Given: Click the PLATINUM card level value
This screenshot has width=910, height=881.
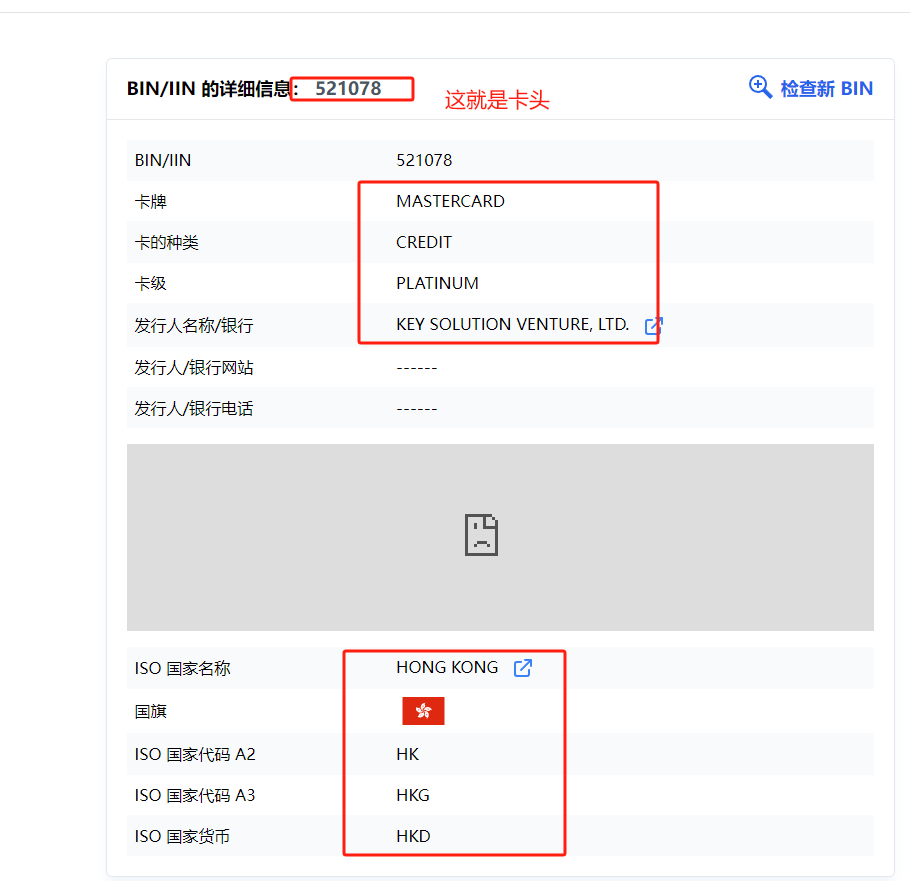Looking at the screenshot, I should [x=437, y=283].
